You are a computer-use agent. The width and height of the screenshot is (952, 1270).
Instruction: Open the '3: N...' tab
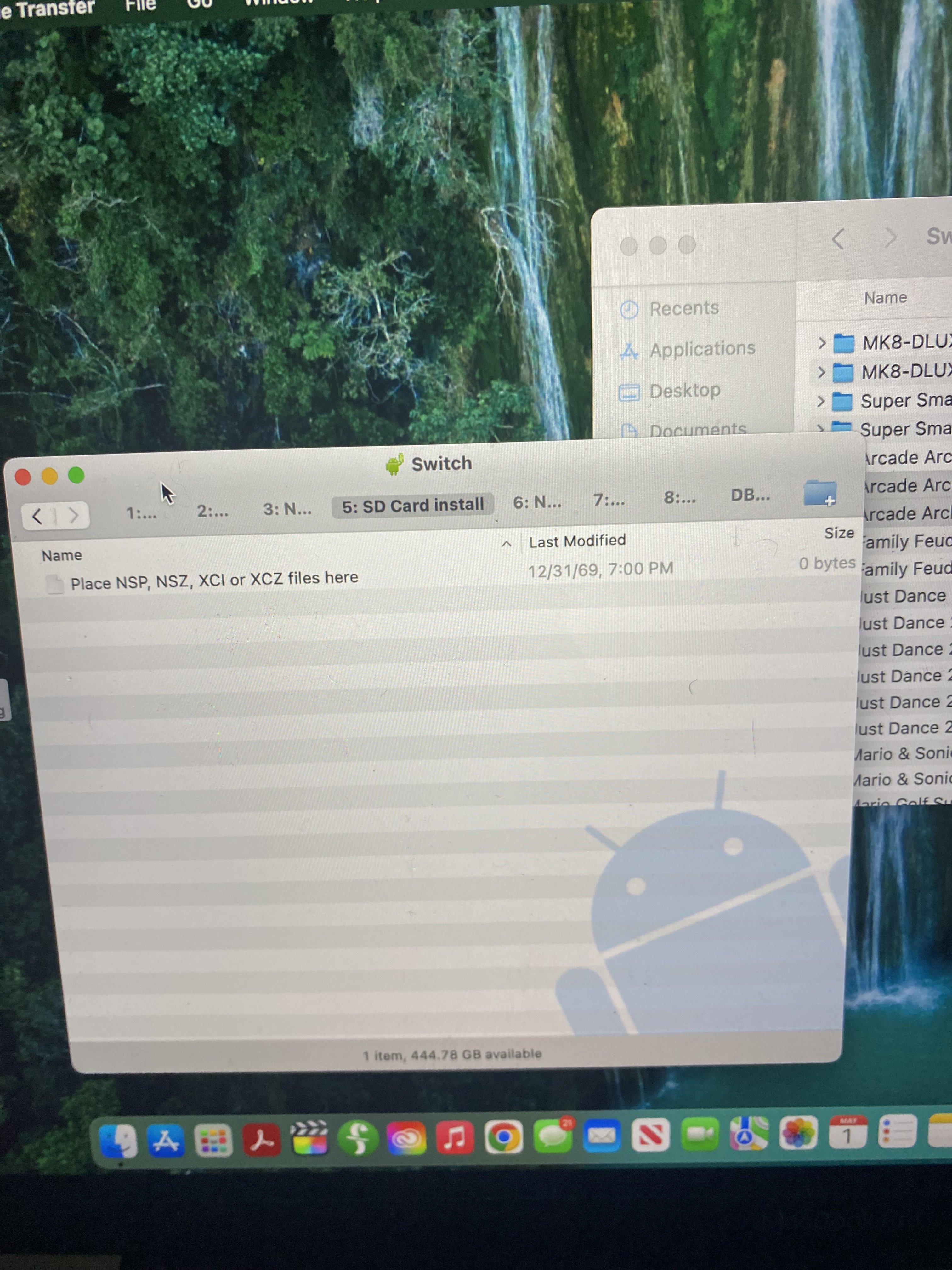[287, 509]
